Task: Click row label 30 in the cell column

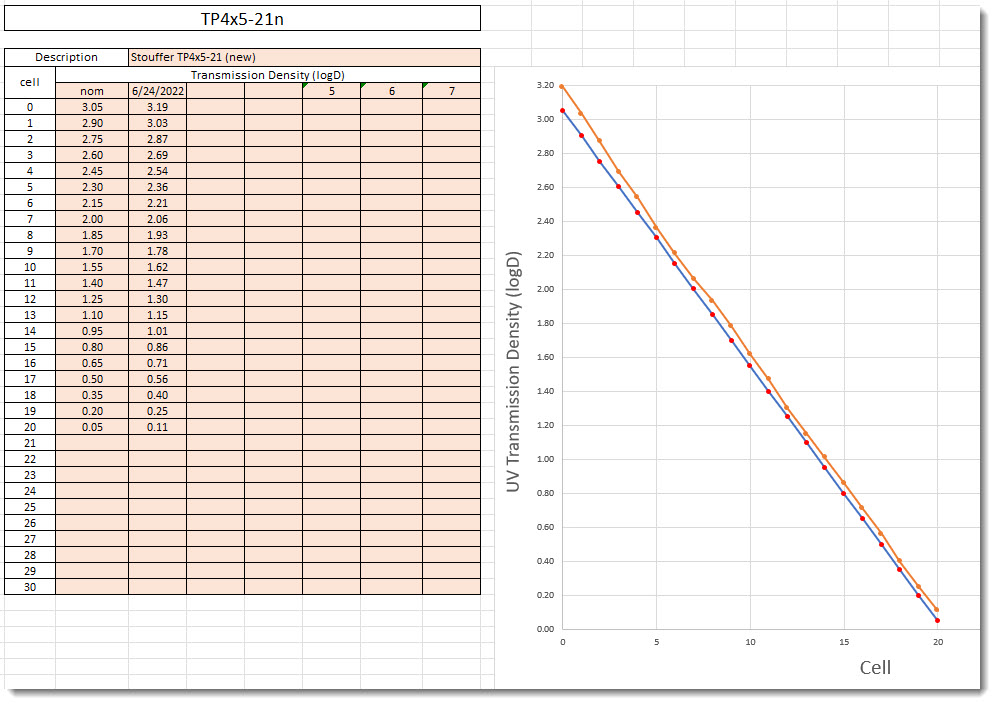Action: (30, 587)
